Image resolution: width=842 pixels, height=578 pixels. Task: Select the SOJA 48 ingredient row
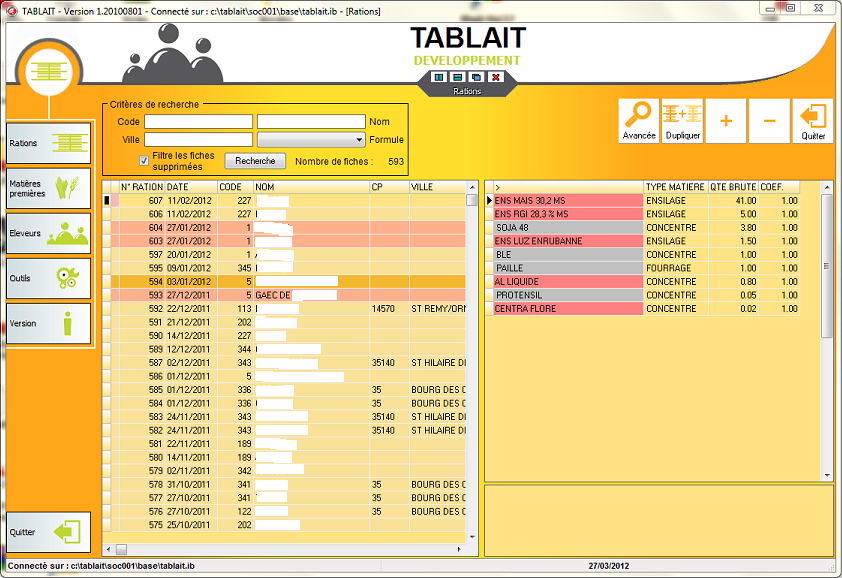click(x=642, y=228)
